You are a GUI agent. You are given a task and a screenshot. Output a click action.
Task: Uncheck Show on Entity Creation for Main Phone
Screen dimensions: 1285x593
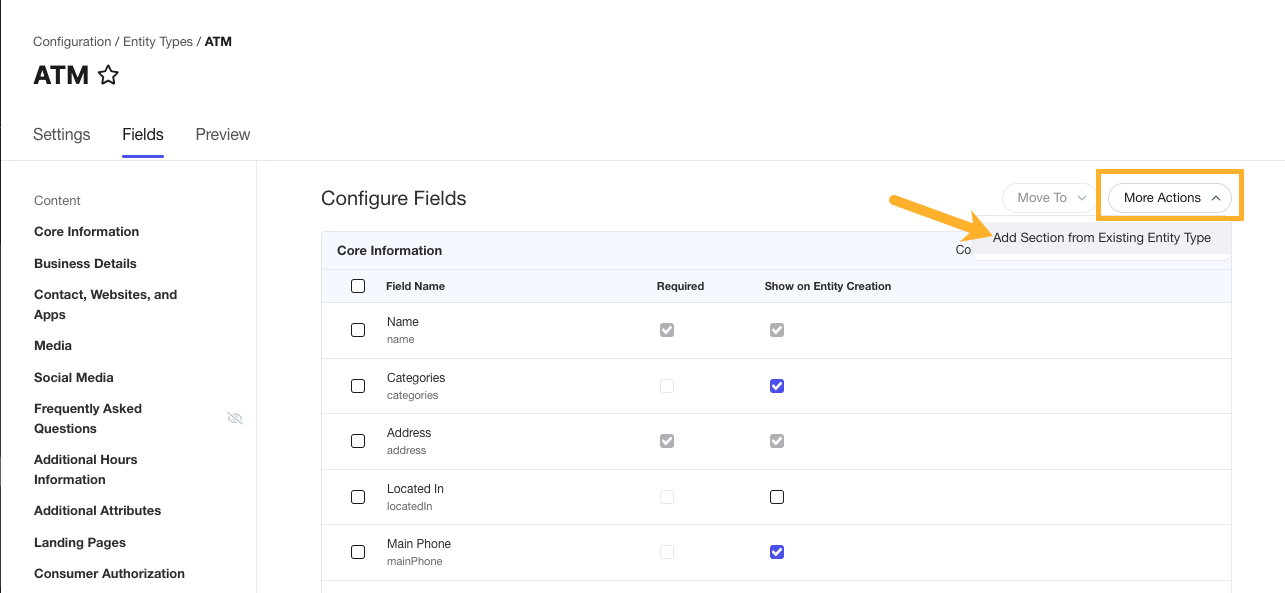[777, 552]
